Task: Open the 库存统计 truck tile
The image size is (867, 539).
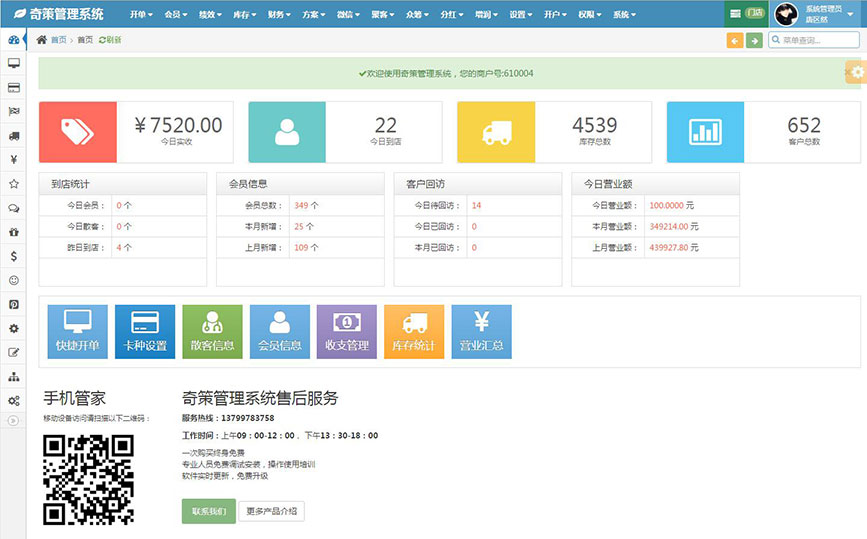Action: 413,331
